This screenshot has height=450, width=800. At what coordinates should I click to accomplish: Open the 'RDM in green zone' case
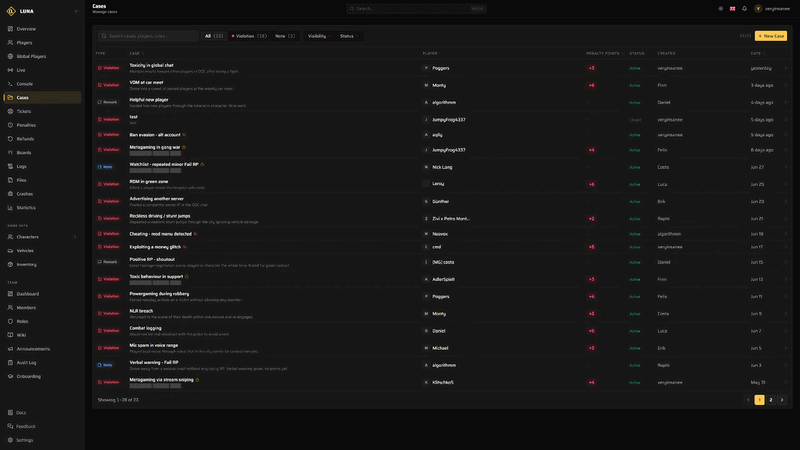[x=148, y=182]
